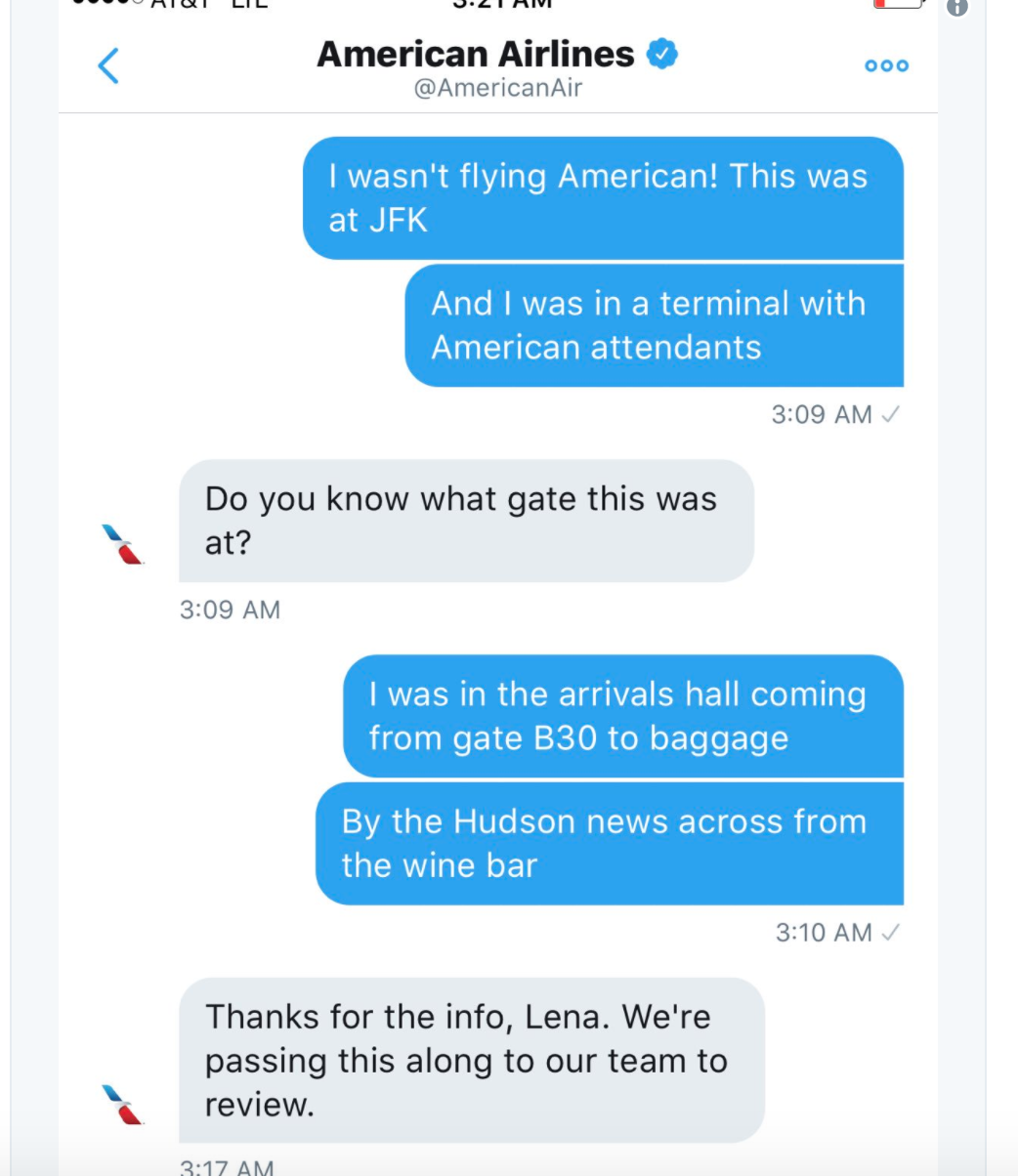
Task: Click the blue verified badge
Action: [x=663, y=54]
